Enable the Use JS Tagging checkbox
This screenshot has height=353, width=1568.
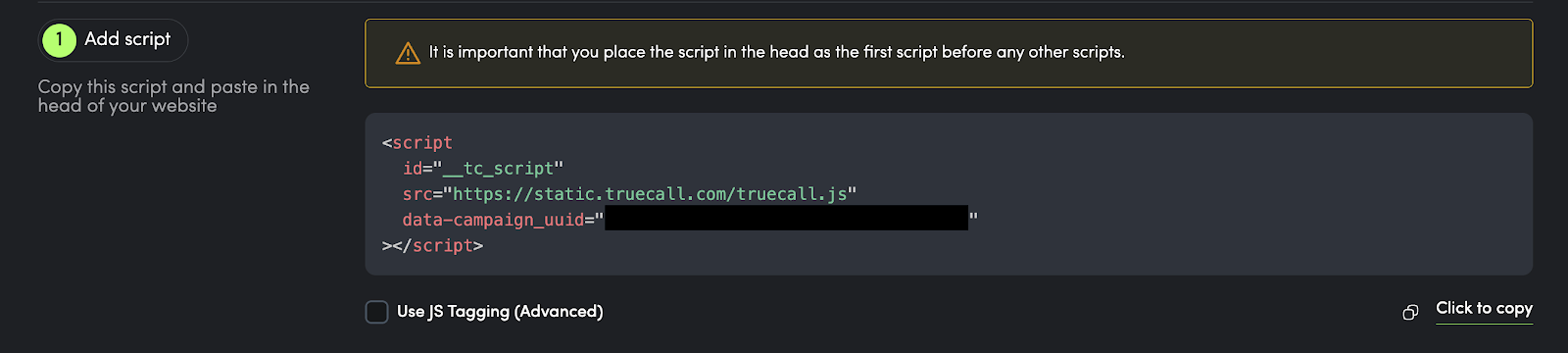point(377,312)
